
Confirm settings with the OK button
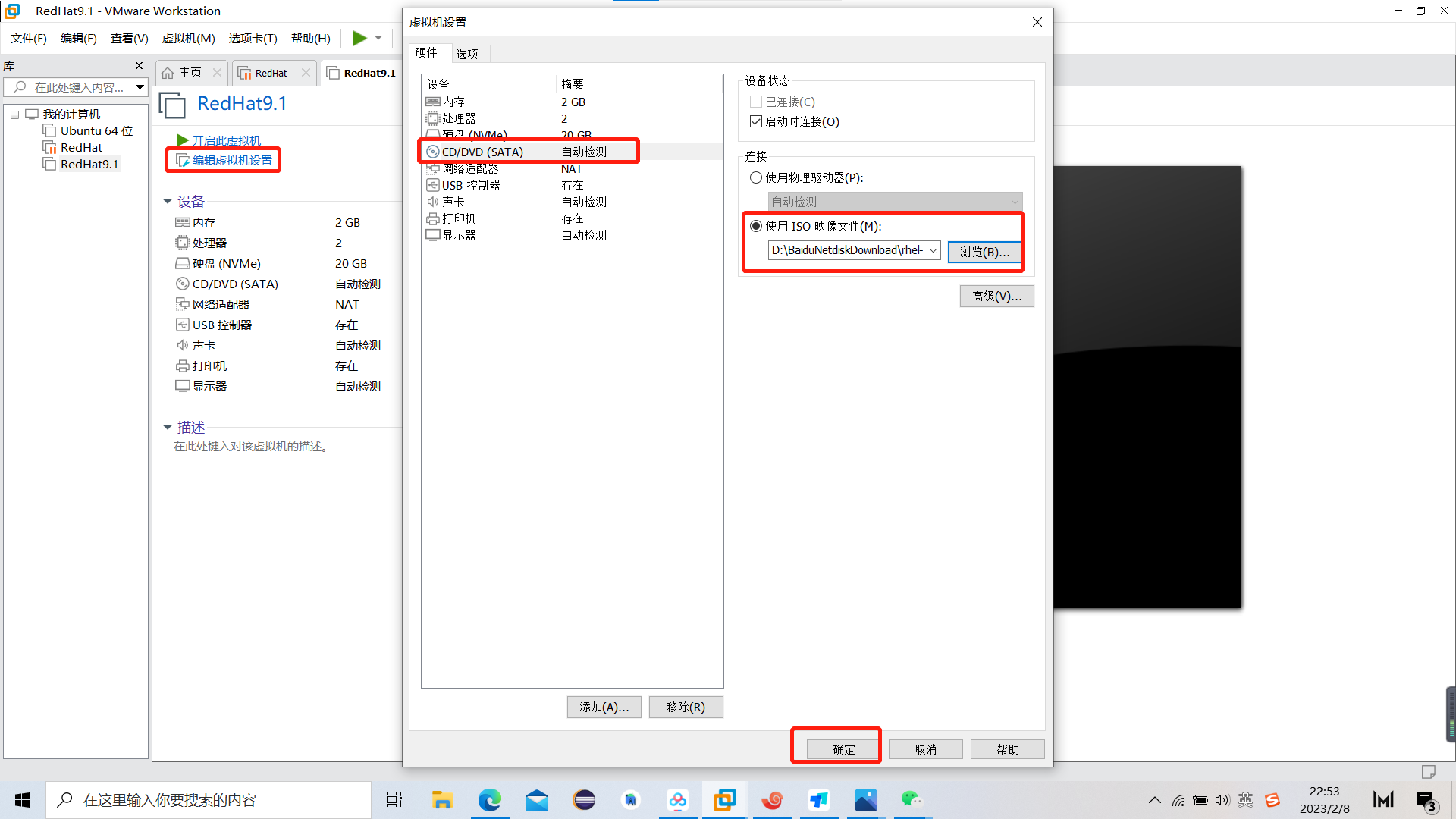(843, 749)
